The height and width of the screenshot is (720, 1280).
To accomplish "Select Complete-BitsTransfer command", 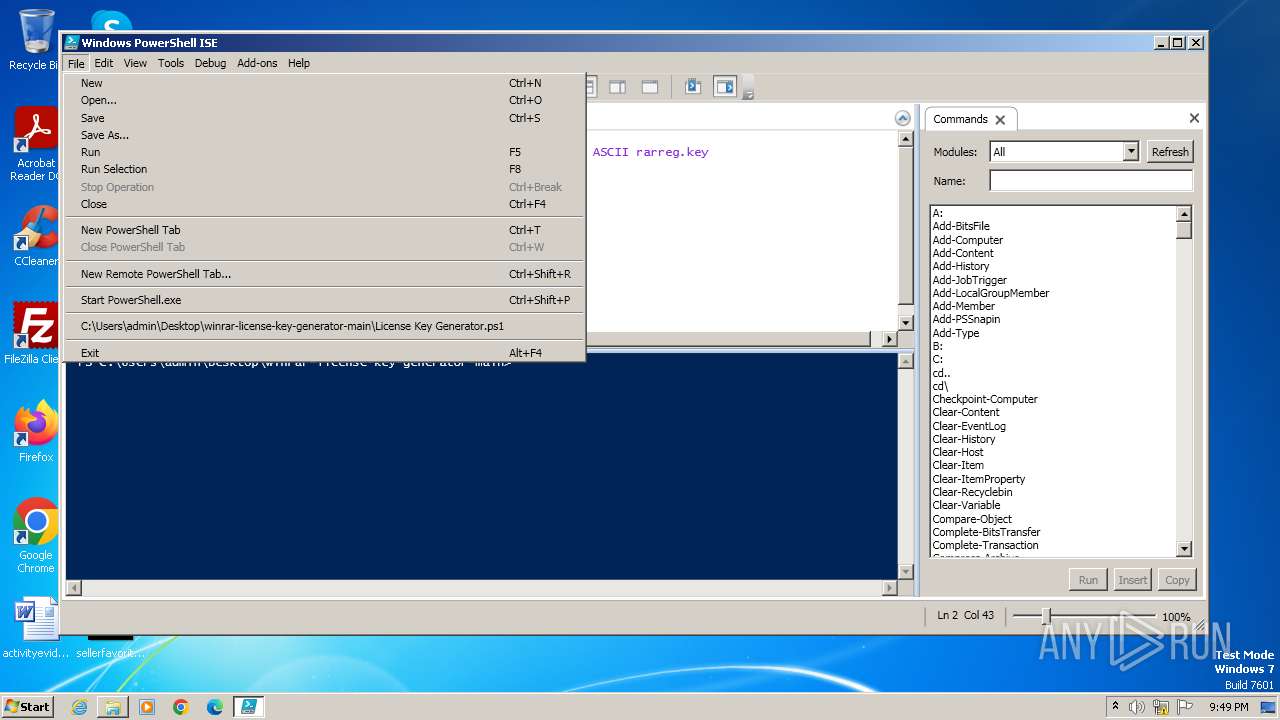I will pyautogui.click(x=986, y=532).
